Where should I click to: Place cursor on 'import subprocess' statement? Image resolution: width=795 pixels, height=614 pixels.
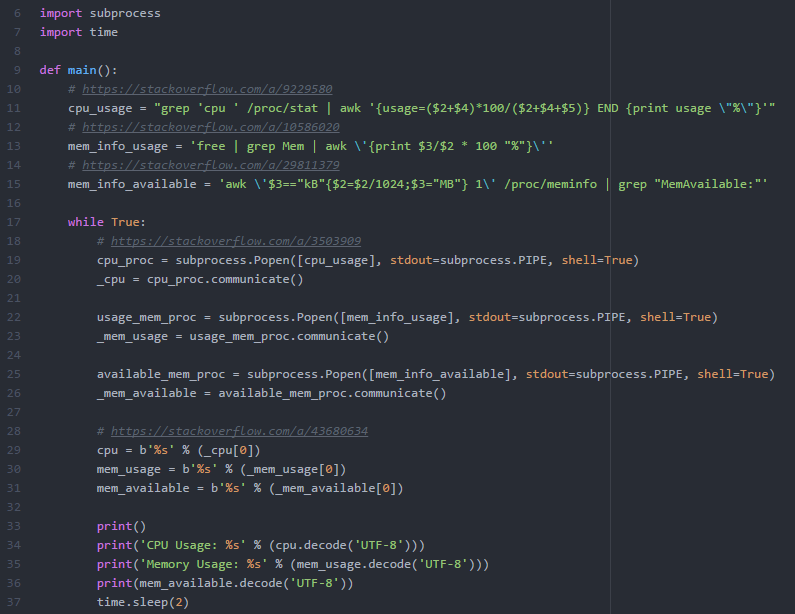[x=99, y=13]
